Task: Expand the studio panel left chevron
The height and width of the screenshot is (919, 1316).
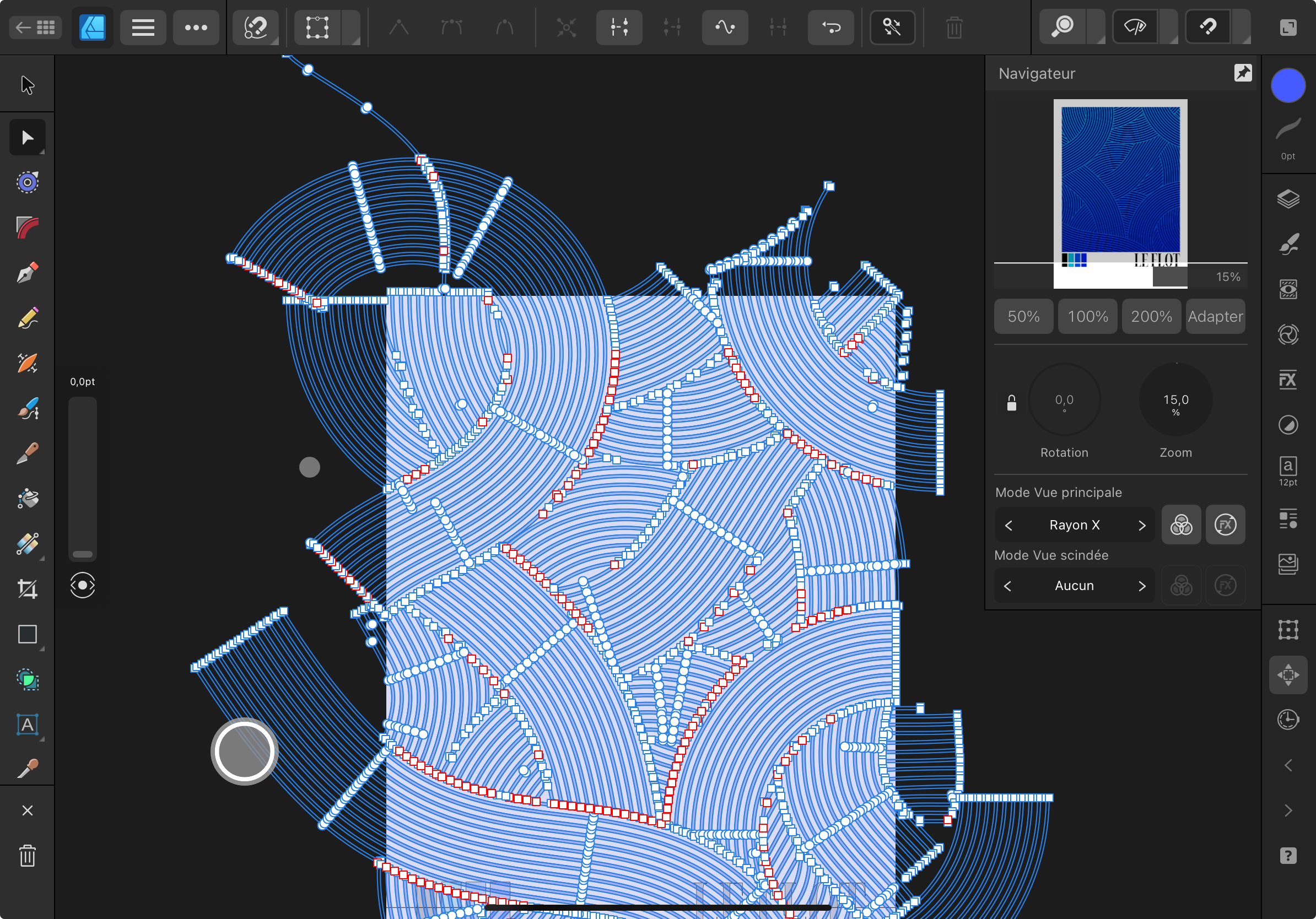Action: [x=1288, y=765]
